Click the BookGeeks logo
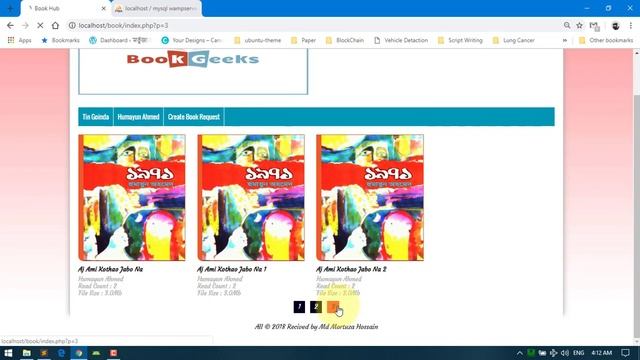Image resolution: width=640 pixels, height=360 pixels. [x=193, y=59]
